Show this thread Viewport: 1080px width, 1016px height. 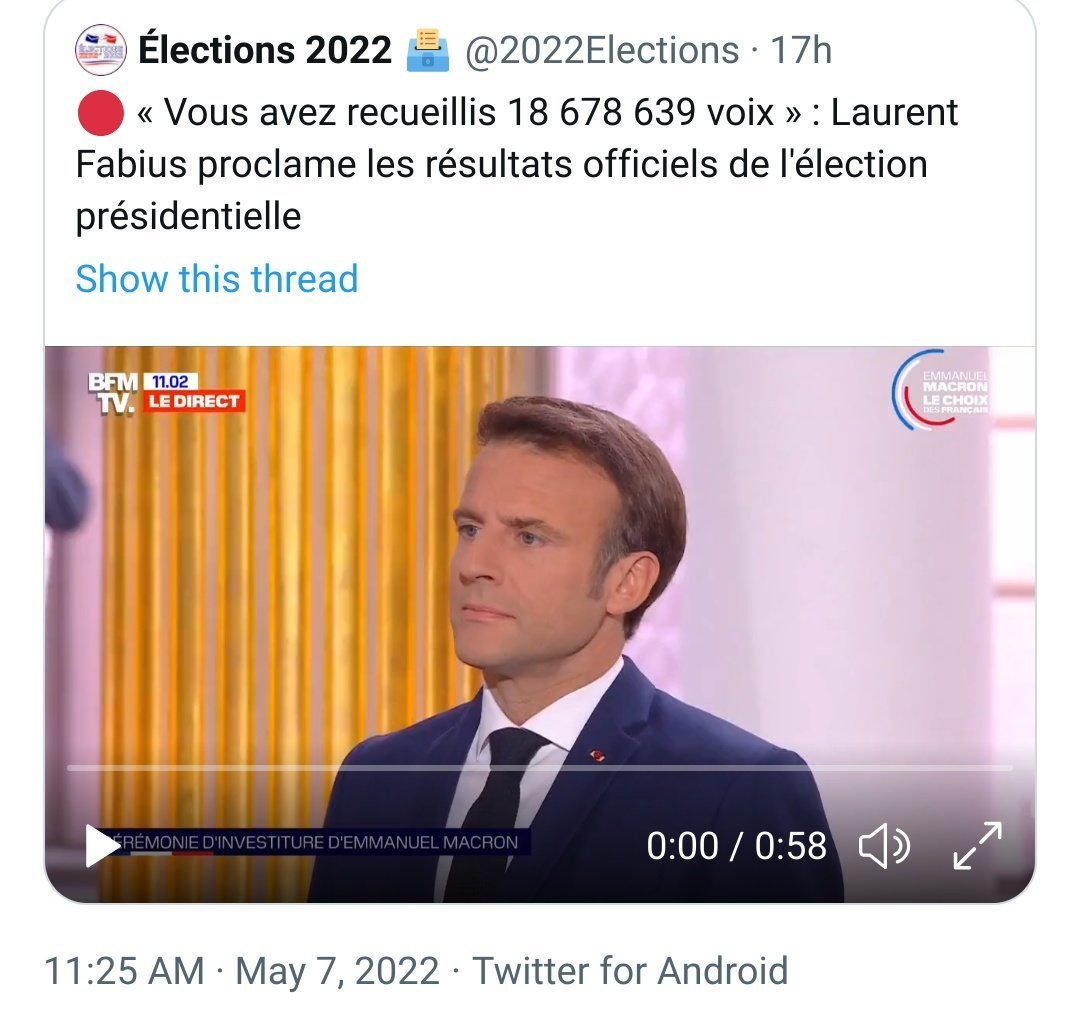[x=216, y=279]
